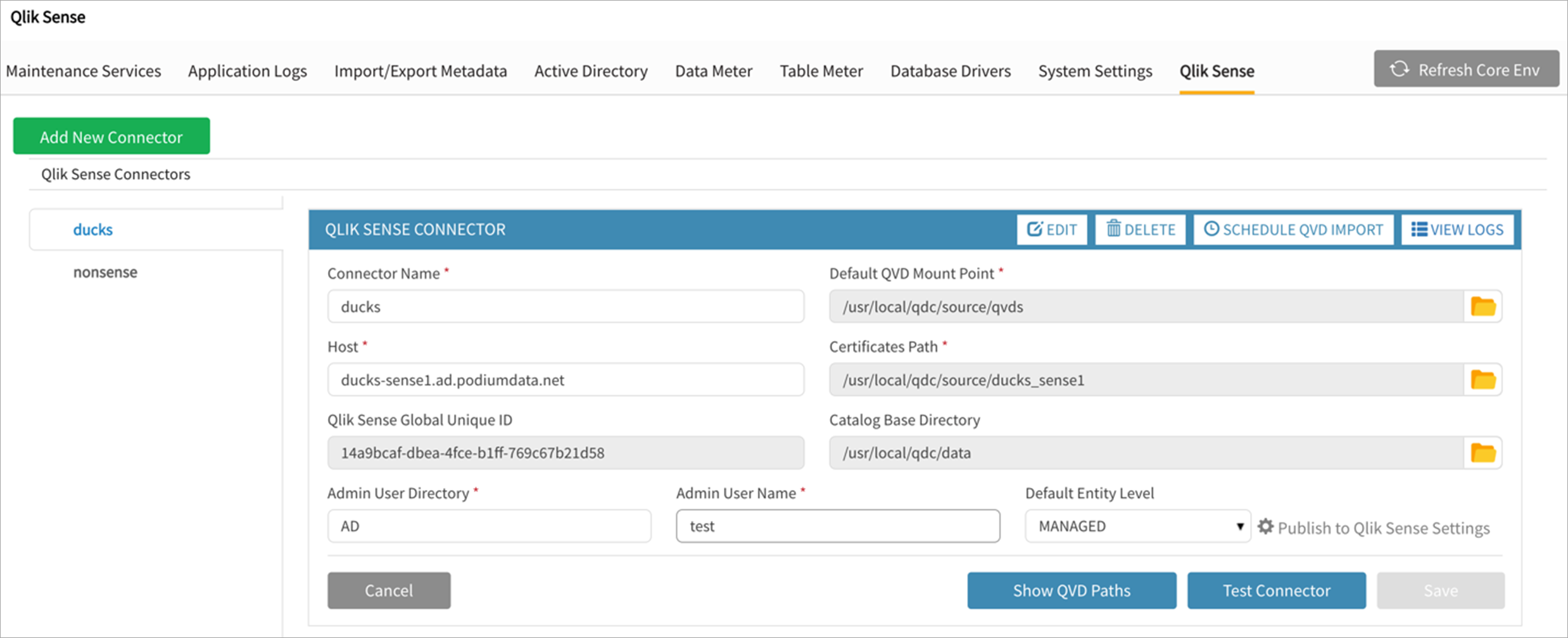Click the Default QVD Mount Point path field
Viewport: 1568px width, 638px height.
(1146, 307)
